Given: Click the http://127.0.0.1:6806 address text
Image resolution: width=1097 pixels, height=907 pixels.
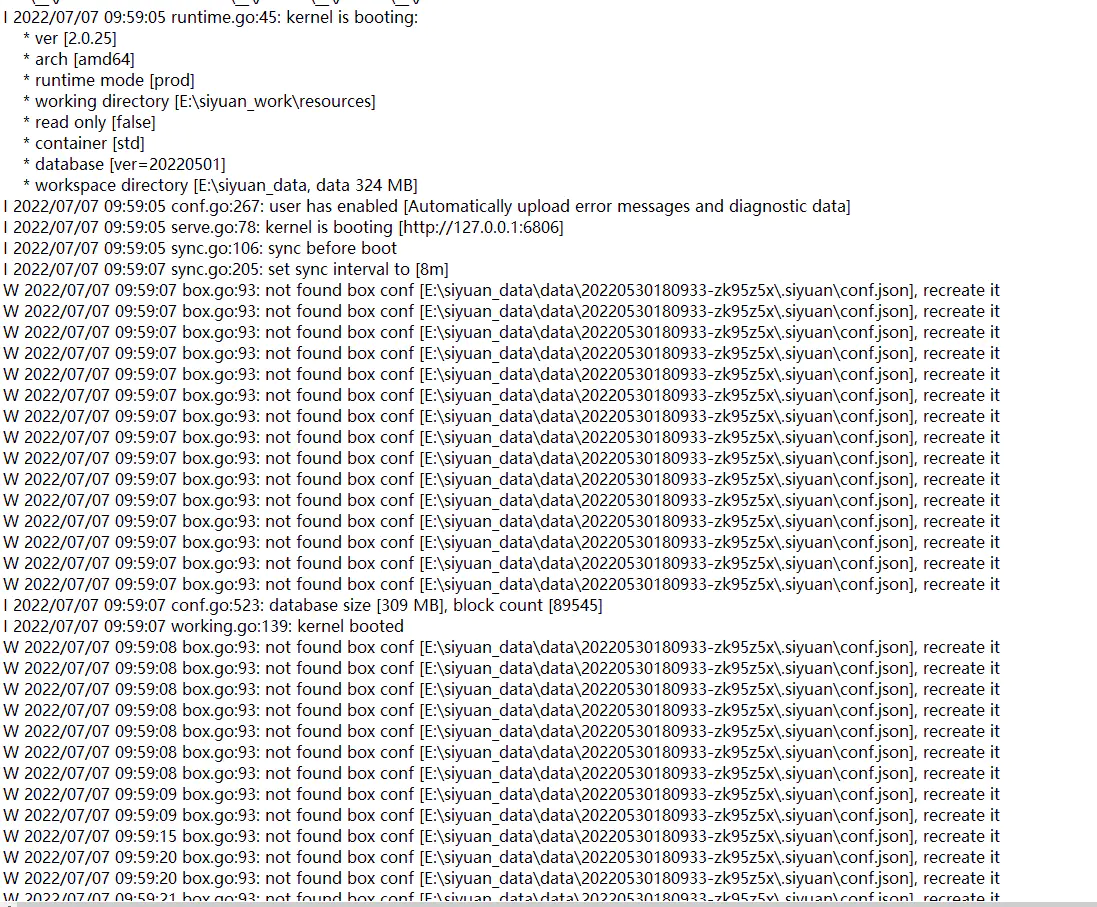Looking at the screenshot, I should point(481,227).
